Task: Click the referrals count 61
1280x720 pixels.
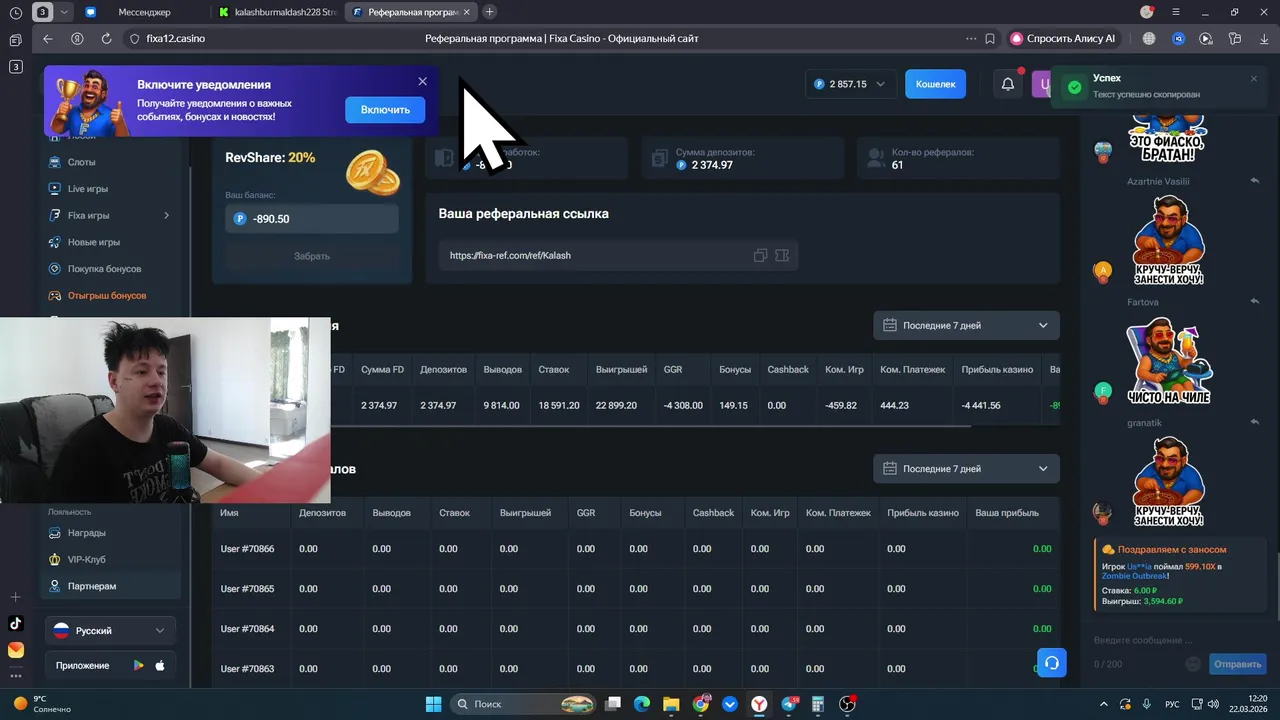Action: tap(897, 165)
